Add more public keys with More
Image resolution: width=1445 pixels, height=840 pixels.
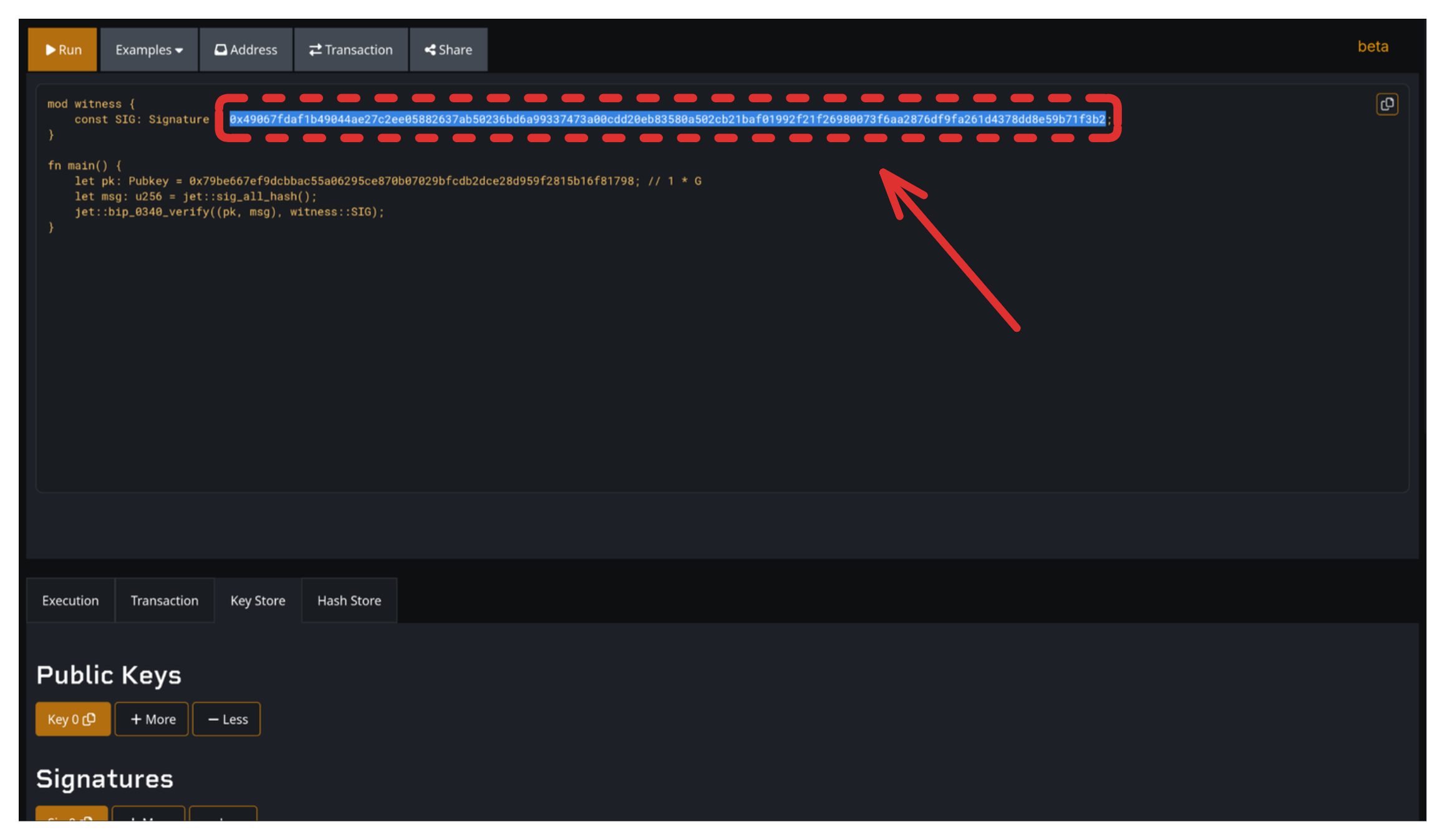[x=151, y=718]
